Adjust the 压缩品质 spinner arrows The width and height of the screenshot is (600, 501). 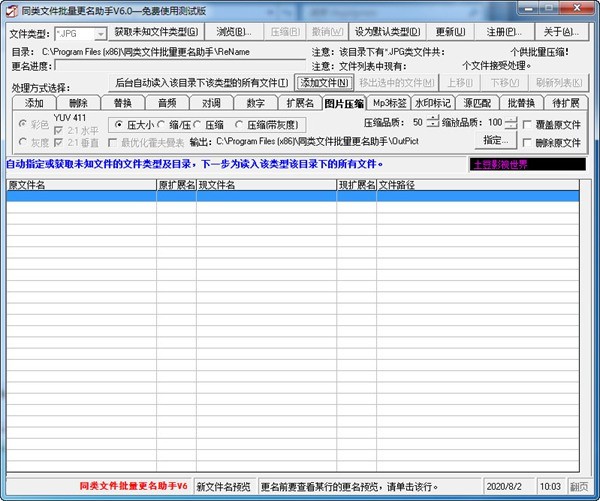click(x=433, y=122)
